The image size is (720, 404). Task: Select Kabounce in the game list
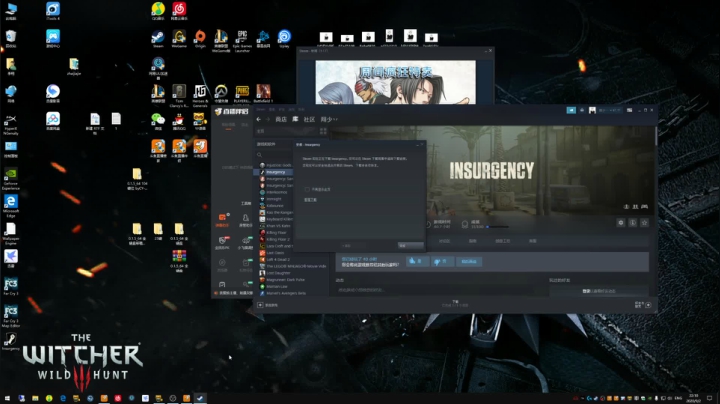274,206
